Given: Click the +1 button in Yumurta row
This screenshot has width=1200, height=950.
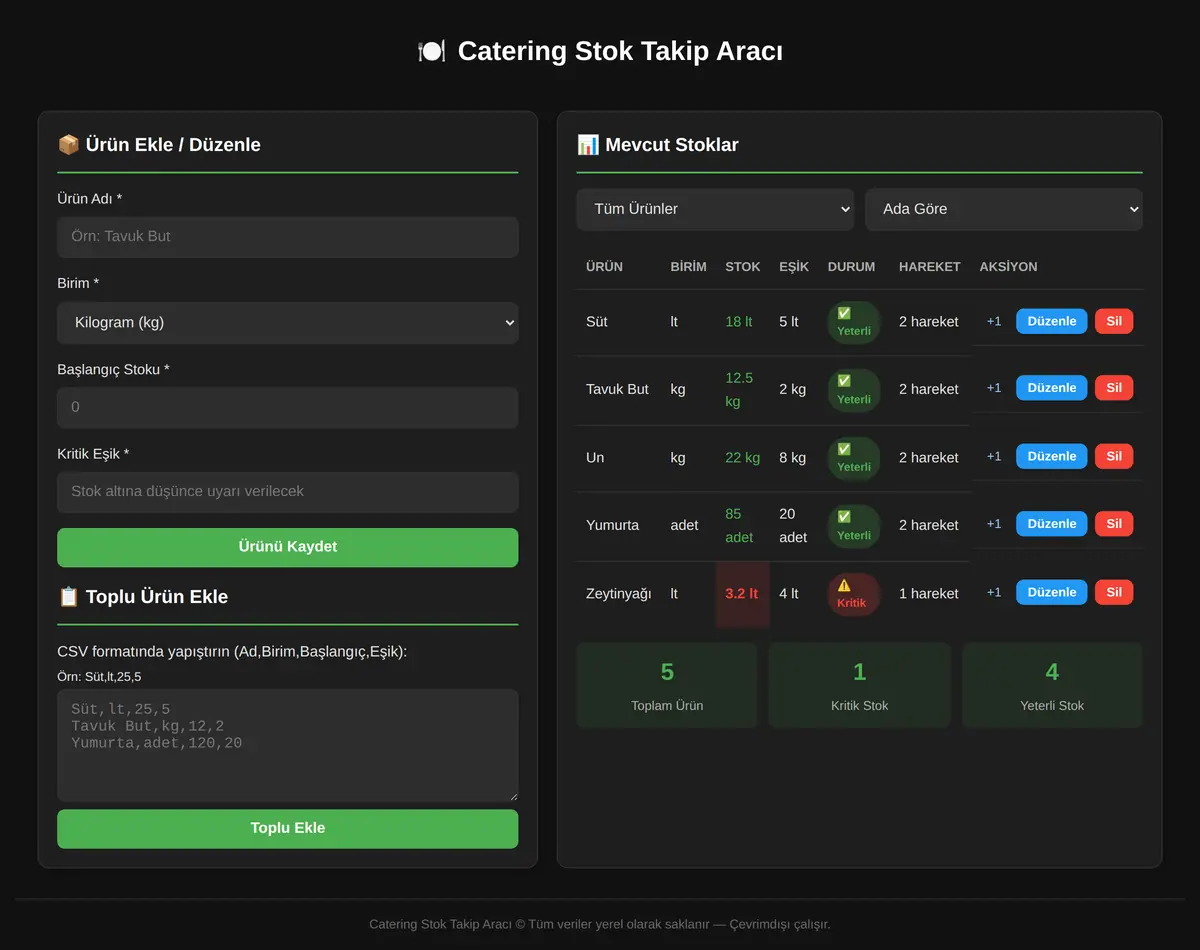Looking at the screenshot, I should point(994,523).
